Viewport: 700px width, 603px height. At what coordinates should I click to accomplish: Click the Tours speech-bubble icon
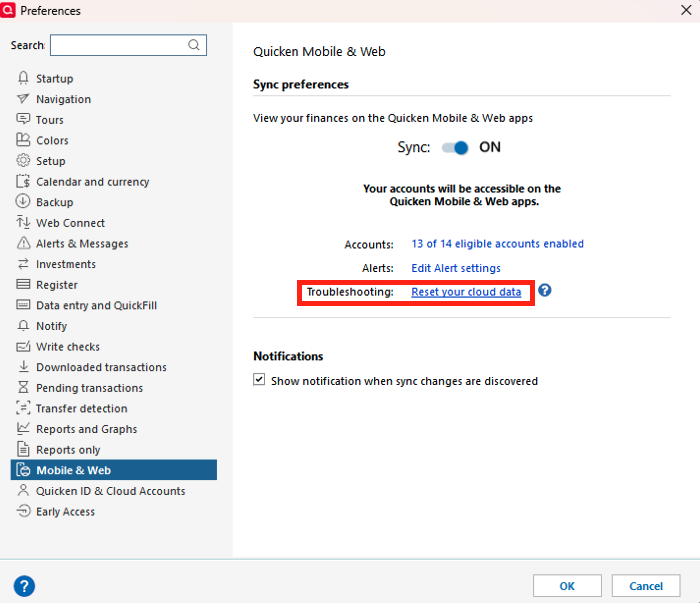point(23,119)
